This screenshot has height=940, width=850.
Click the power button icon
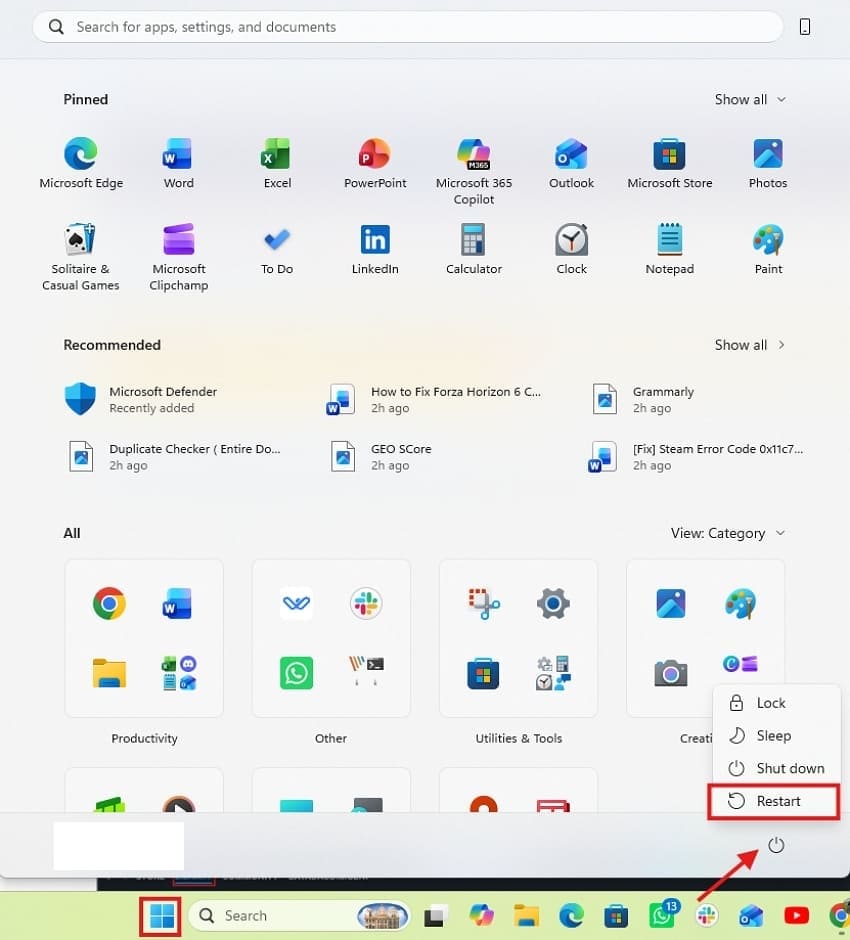click(x=776, y=845)
